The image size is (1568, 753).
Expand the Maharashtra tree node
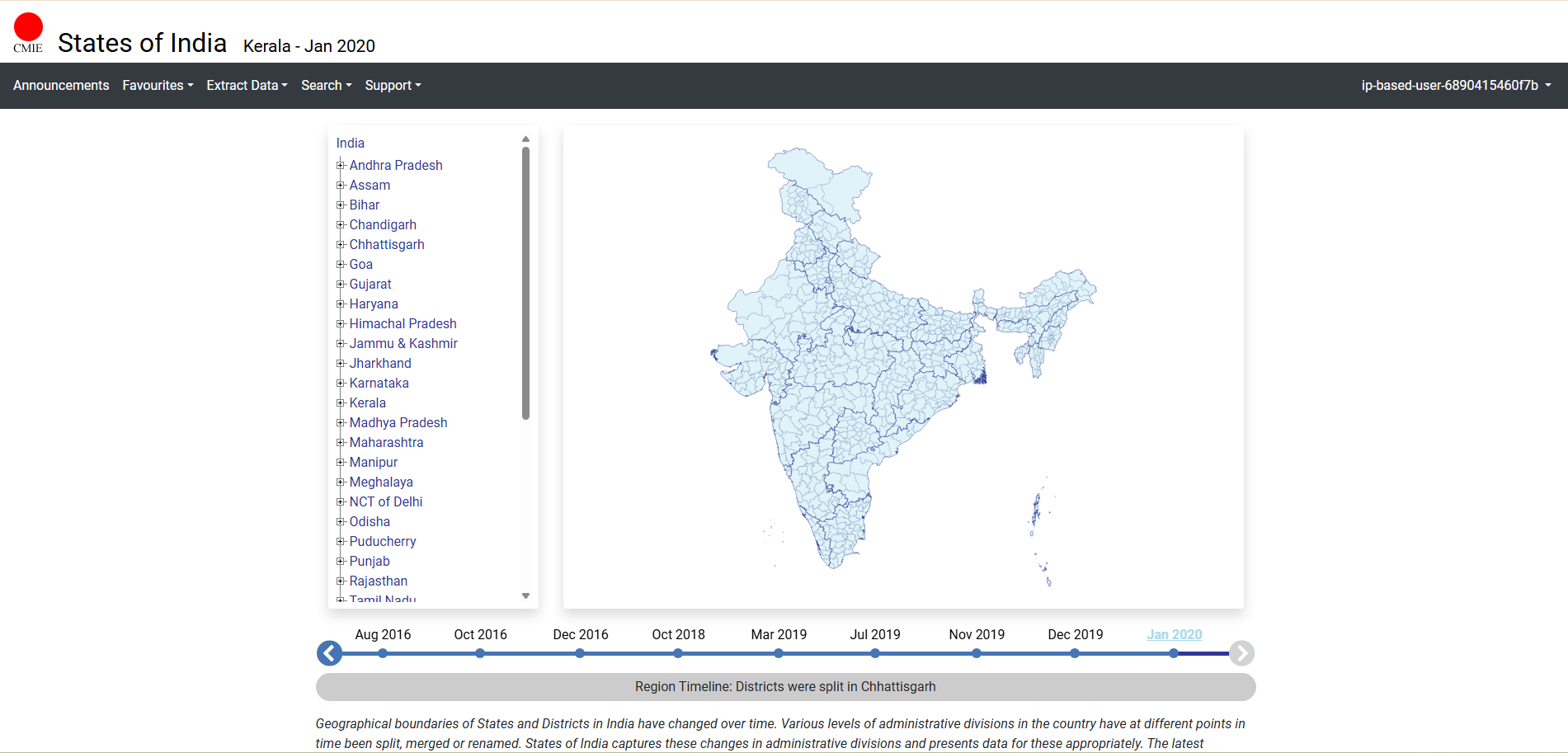(x=341, y=442)
